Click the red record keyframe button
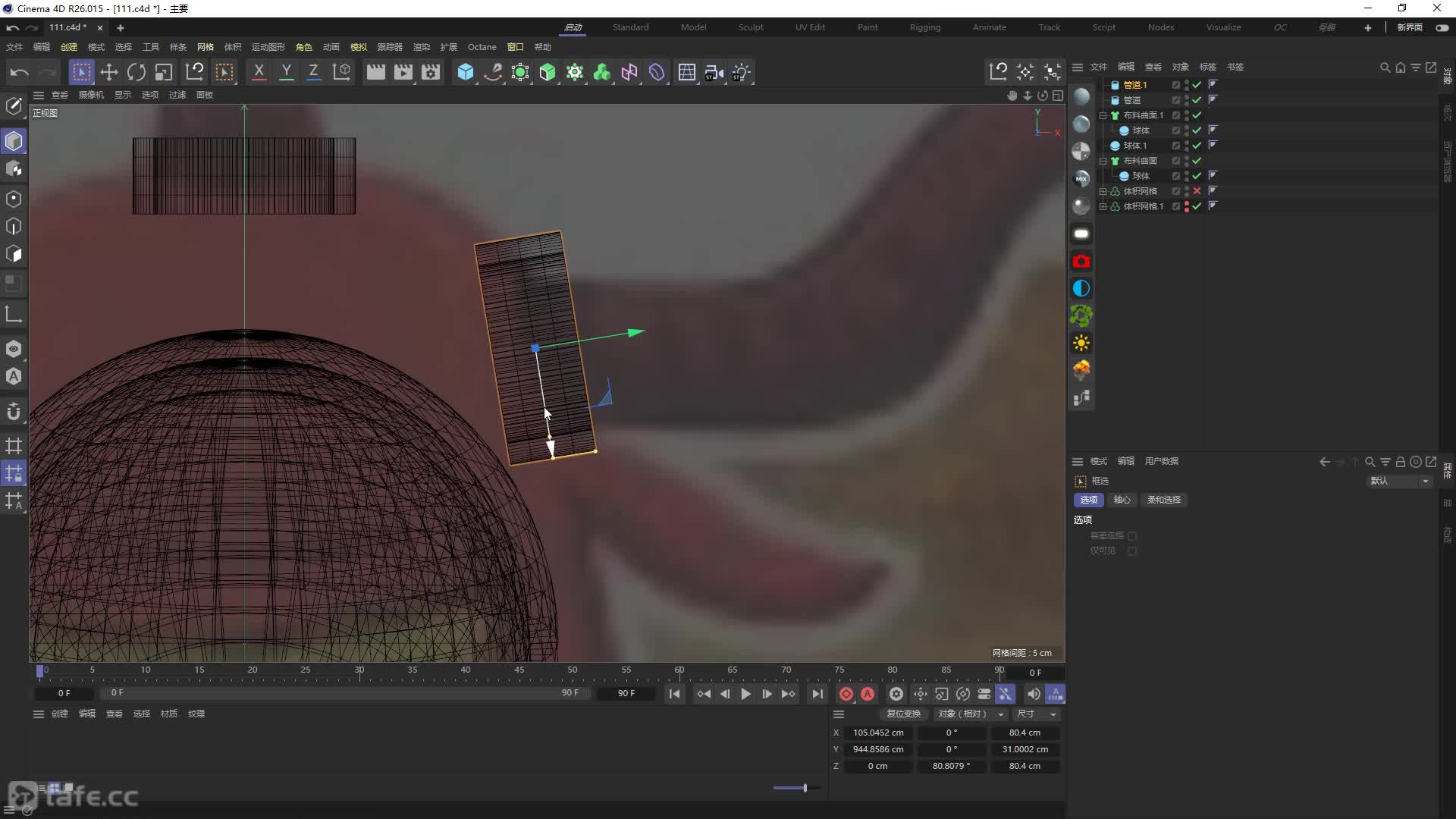 tap(846, 694)
